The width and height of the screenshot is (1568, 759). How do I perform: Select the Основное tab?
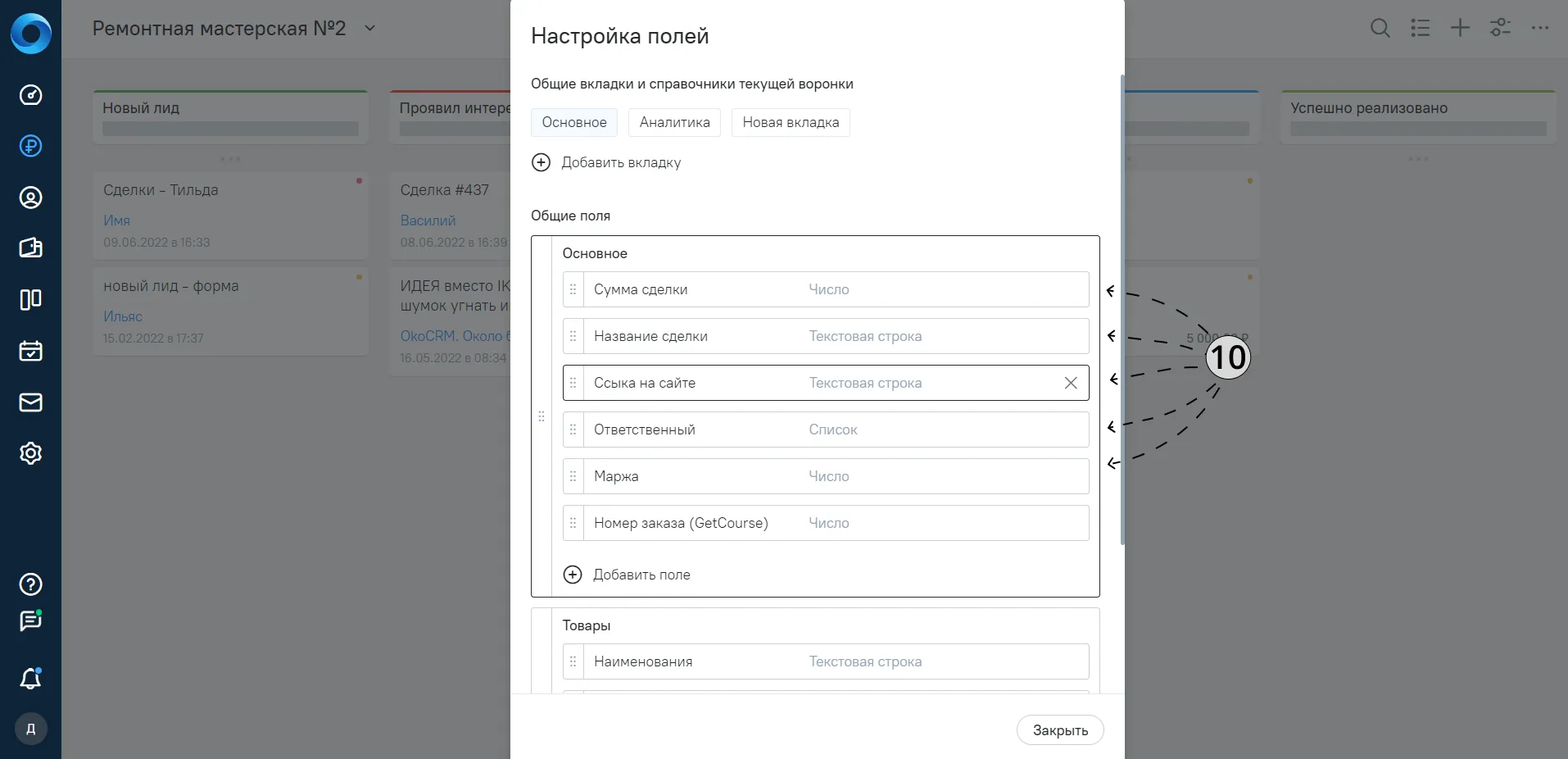click(574, 122)
